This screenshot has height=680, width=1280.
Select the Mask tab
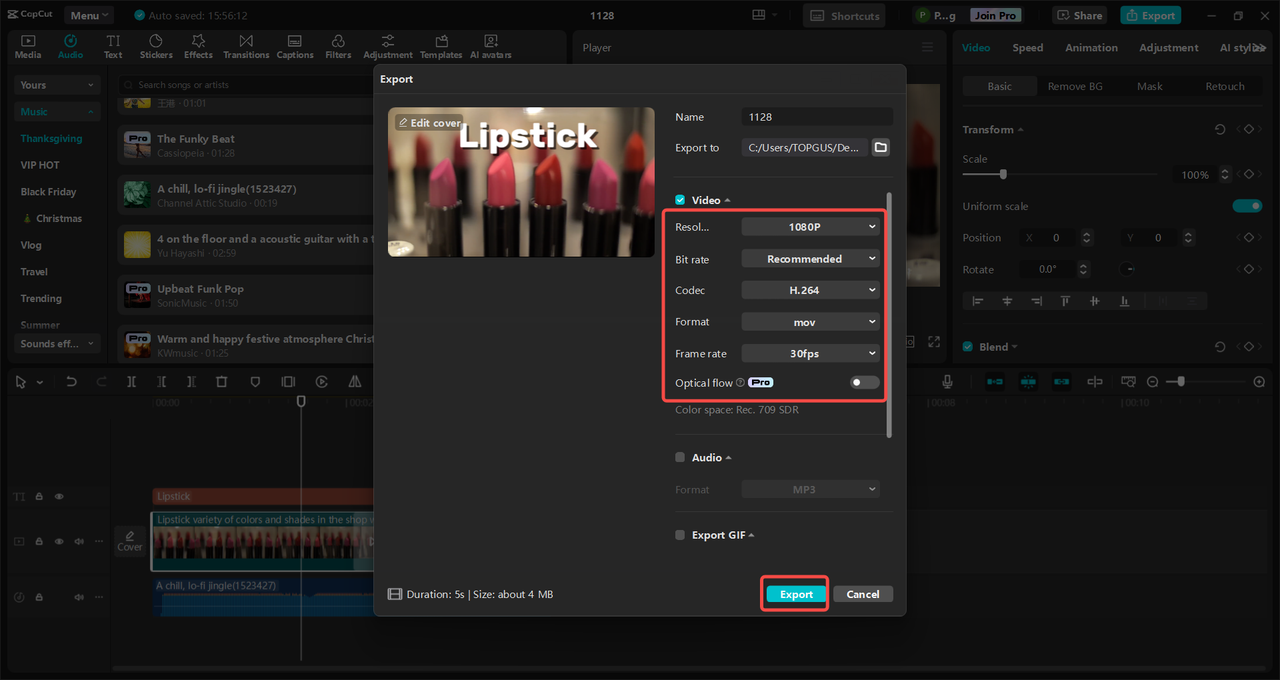point(1150,87)
